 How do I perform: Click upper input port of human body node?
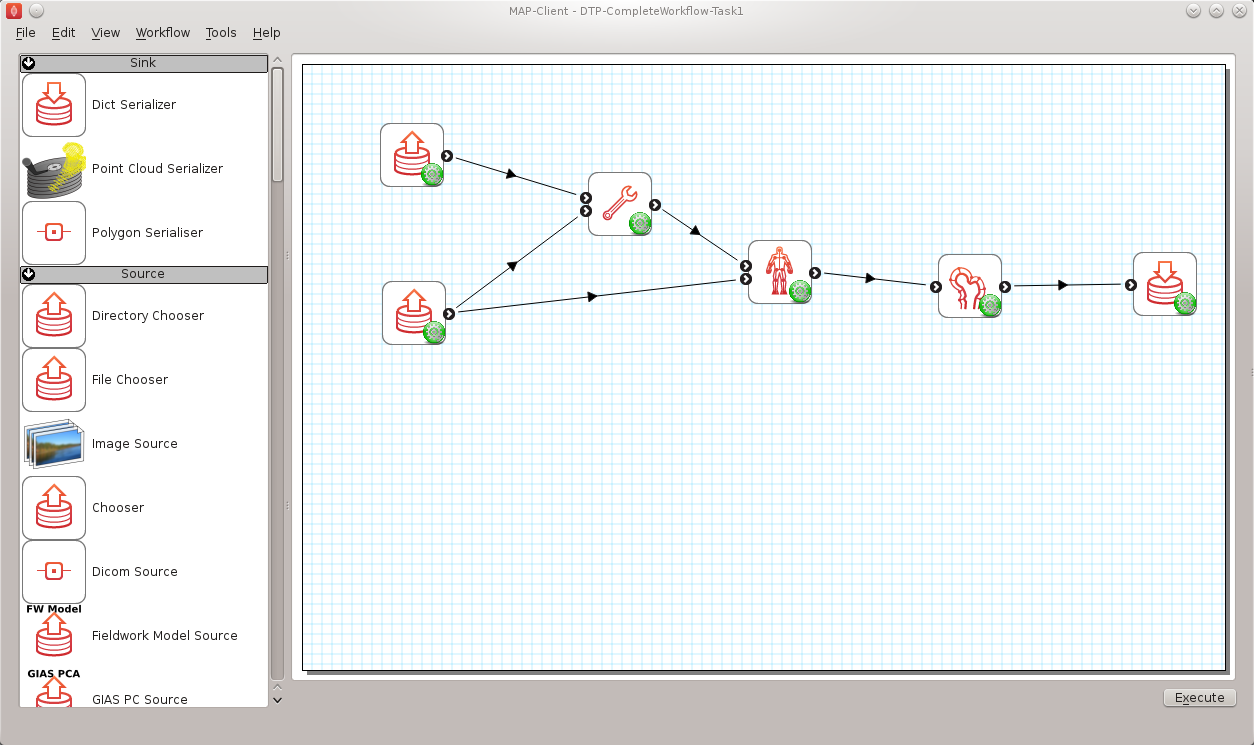point(746,266)
